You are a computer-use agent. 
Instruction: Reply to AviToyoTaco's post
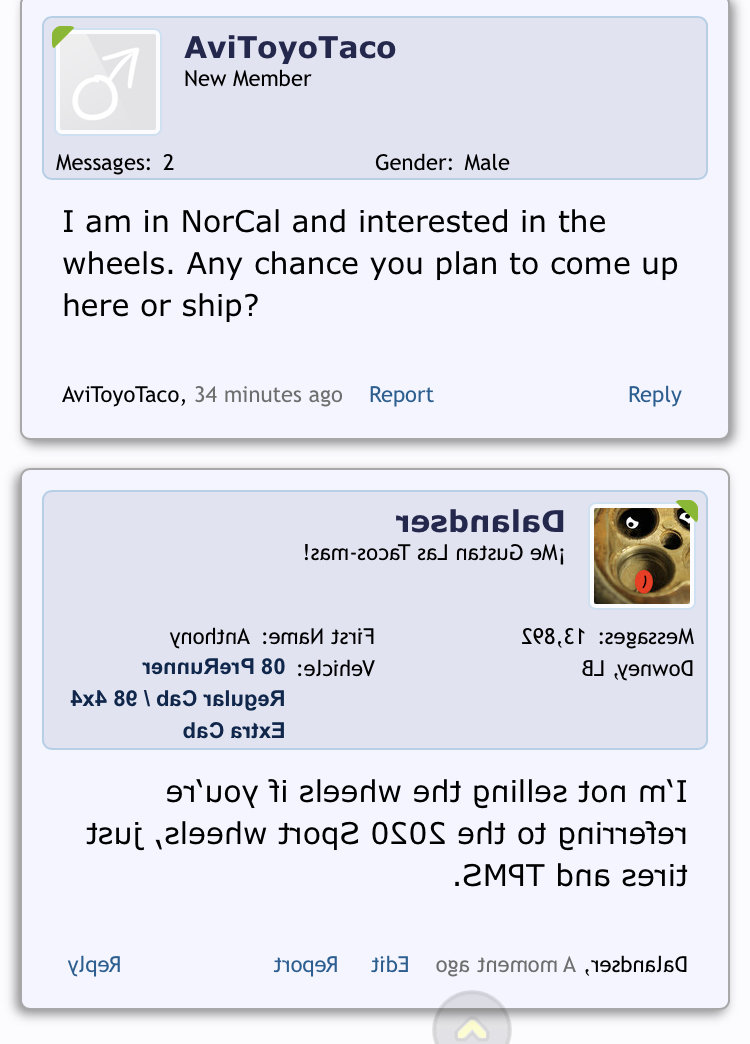[655, 395]
